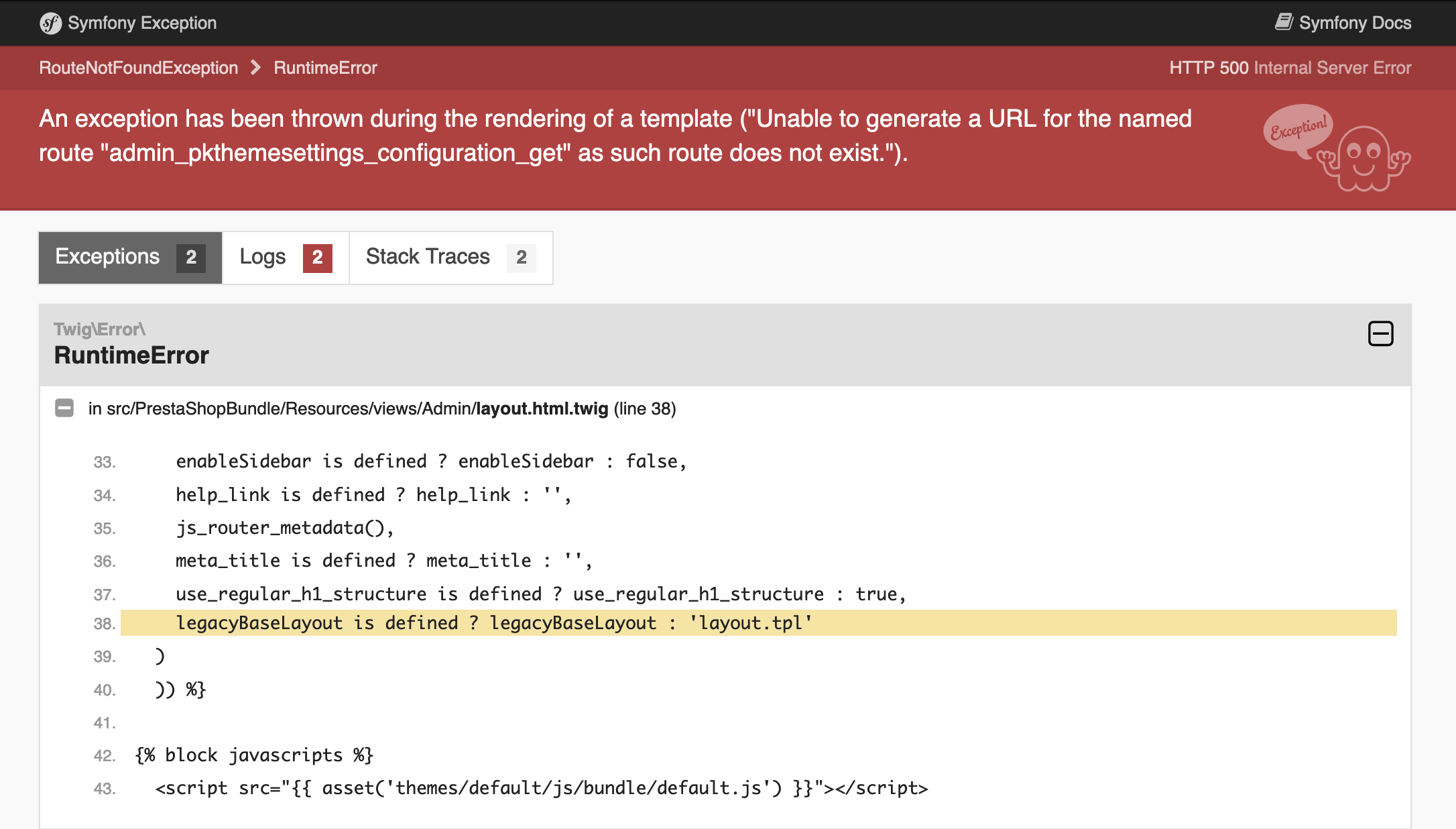Click the RuntimeError class heading
This screenshot has height=829, width=1456.
click(131, 355)
